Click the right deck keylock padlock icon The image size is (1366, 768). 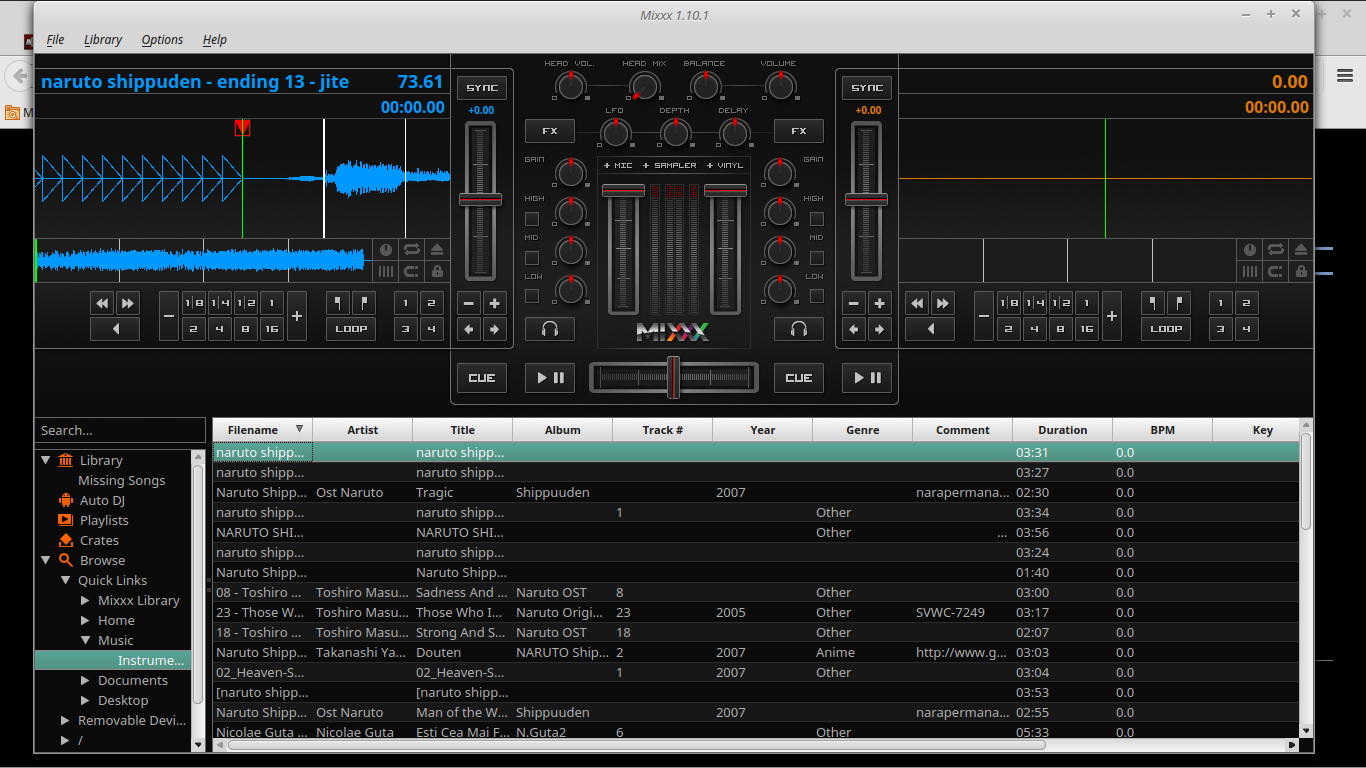pos(1300,271)
